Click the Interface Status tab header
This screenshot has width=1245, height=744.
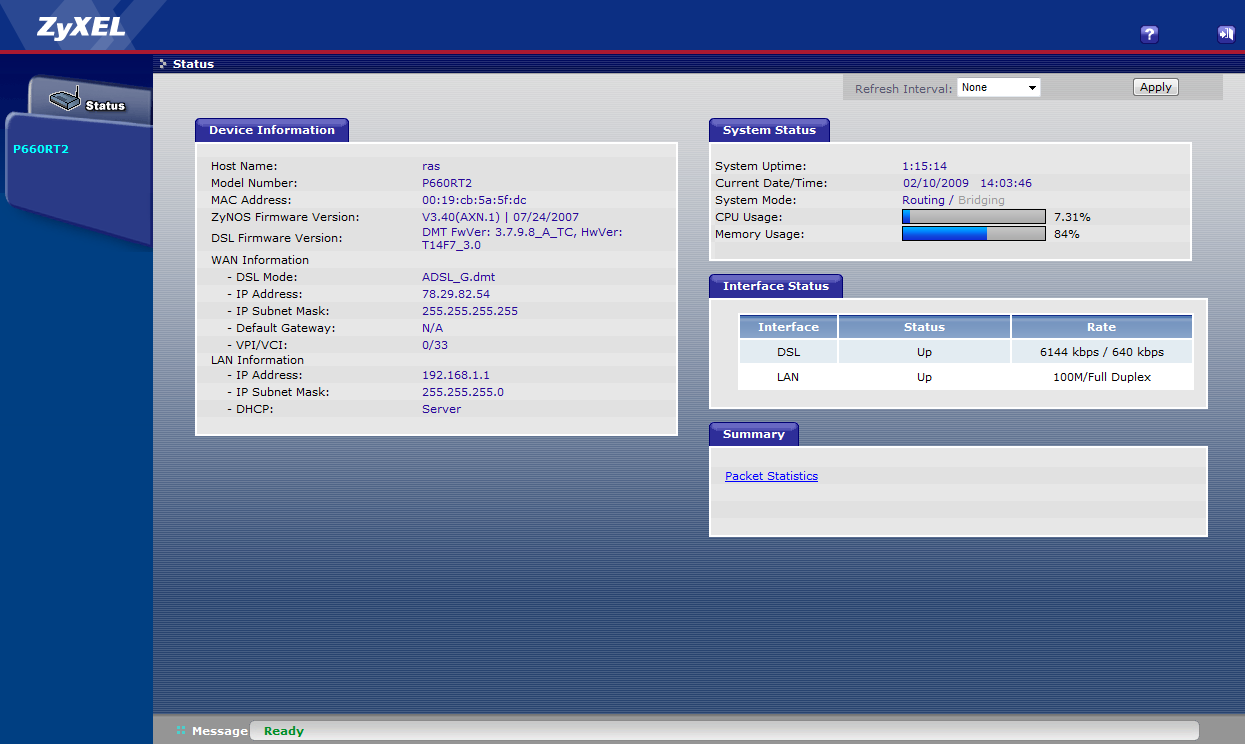tap(775, 286)
